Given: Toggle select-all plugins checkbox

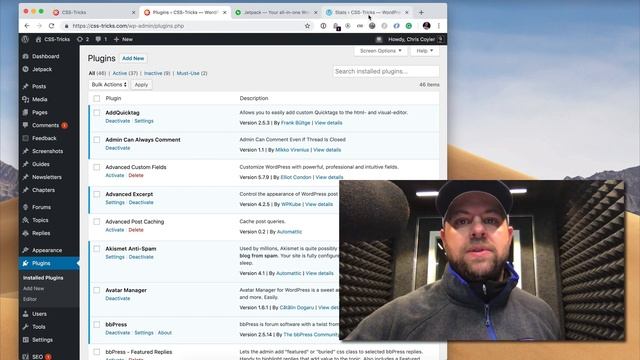Looking at the screenshot, I should tap(97, 98).
